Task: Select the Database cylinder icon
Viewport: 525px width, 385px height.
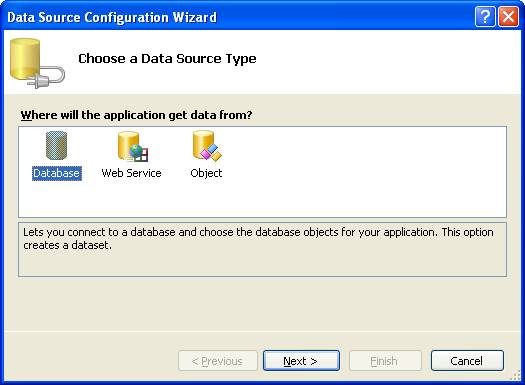Action: point(56,146)
